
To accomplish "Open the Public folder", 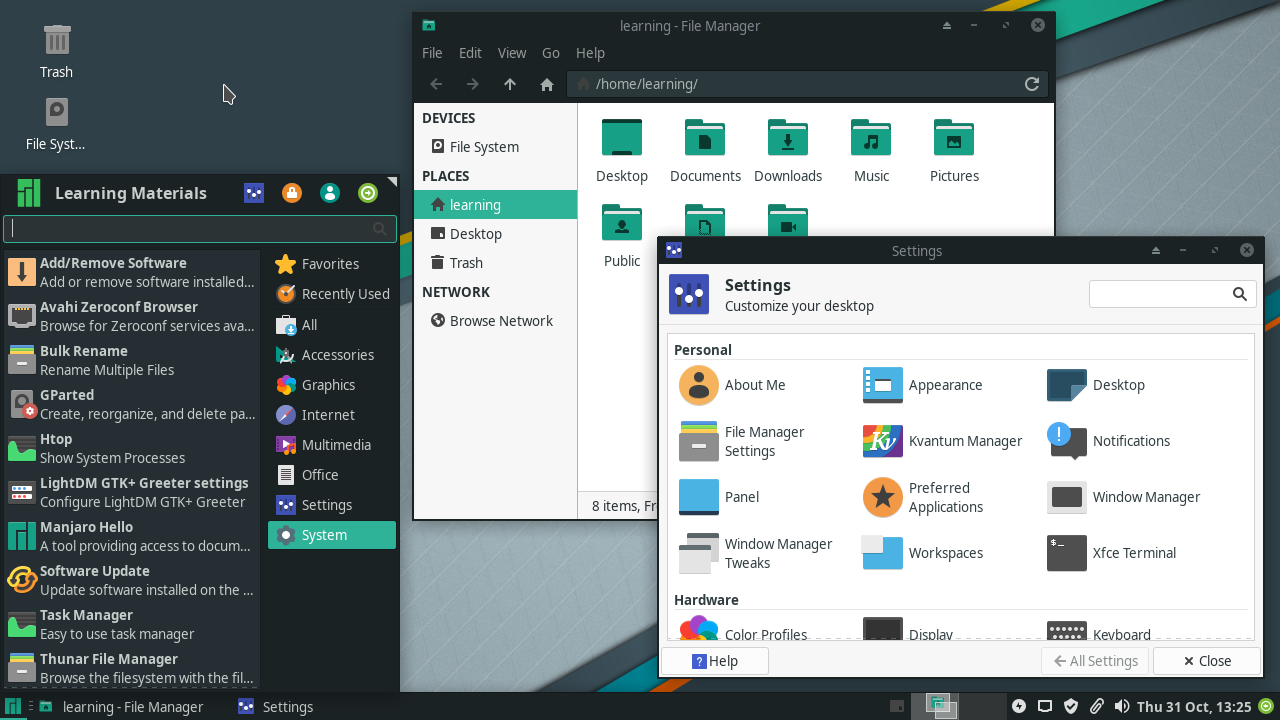I will tap(622, 235).
